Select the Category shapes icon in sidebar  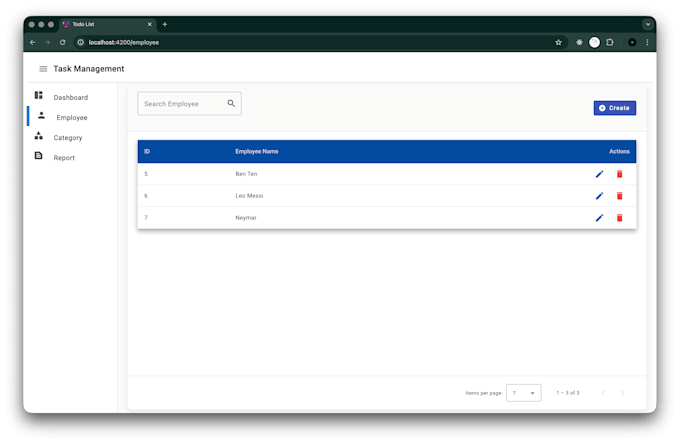pyautogui.click(x=39, y=136)
